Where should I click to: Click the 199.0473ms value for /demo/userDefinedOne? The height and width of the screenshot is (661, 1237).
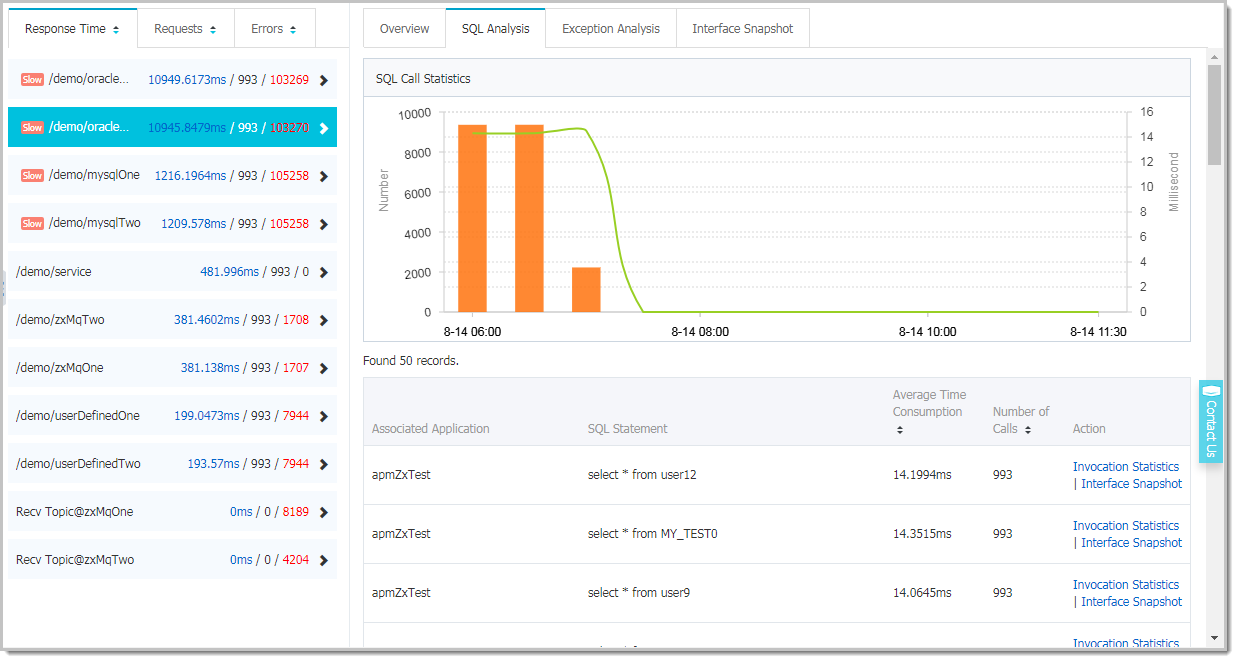pyautogui.click(x=207, y=416)
